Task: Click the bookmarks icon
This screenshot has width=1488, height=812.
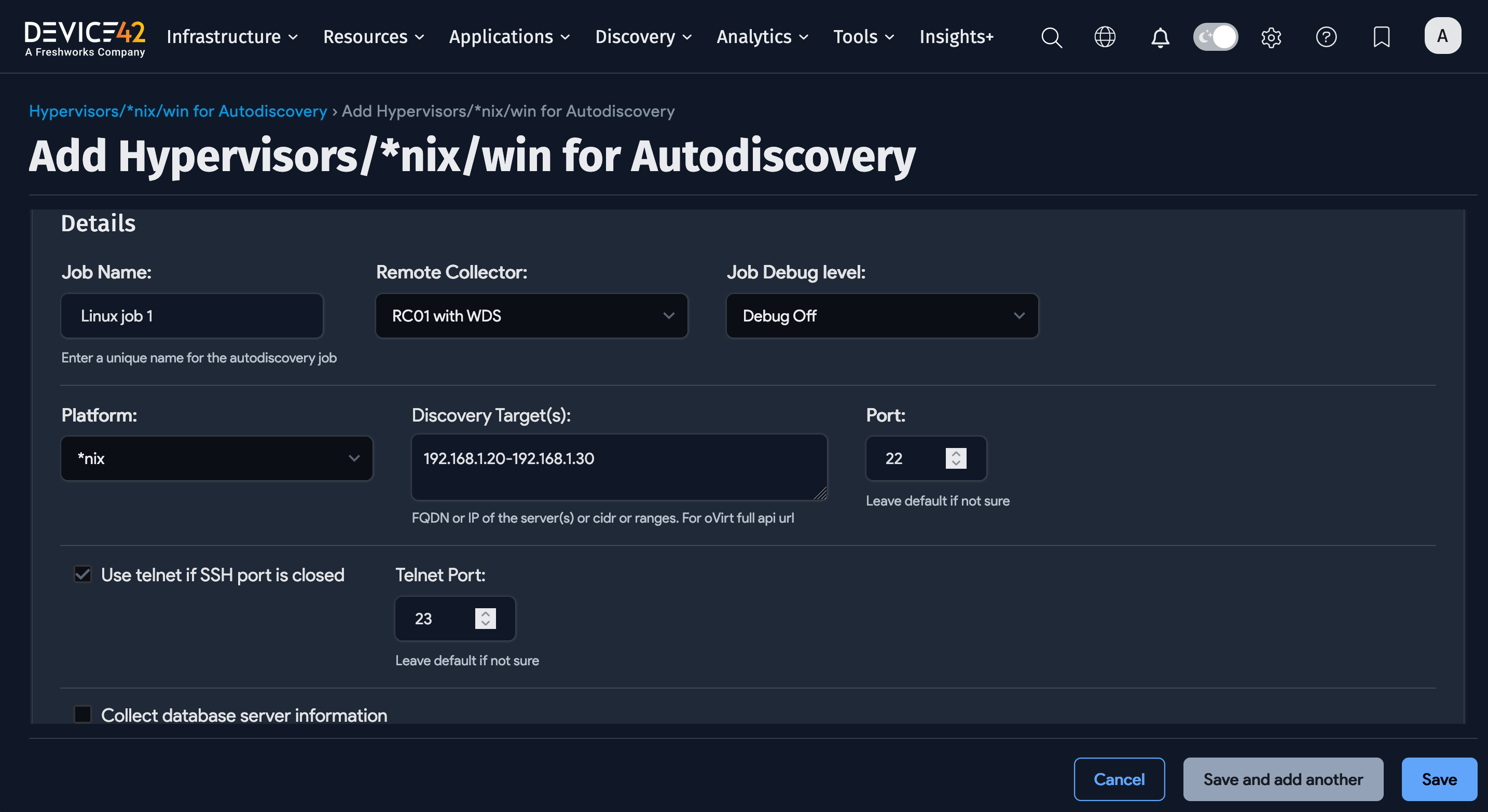Action: 1381,37
